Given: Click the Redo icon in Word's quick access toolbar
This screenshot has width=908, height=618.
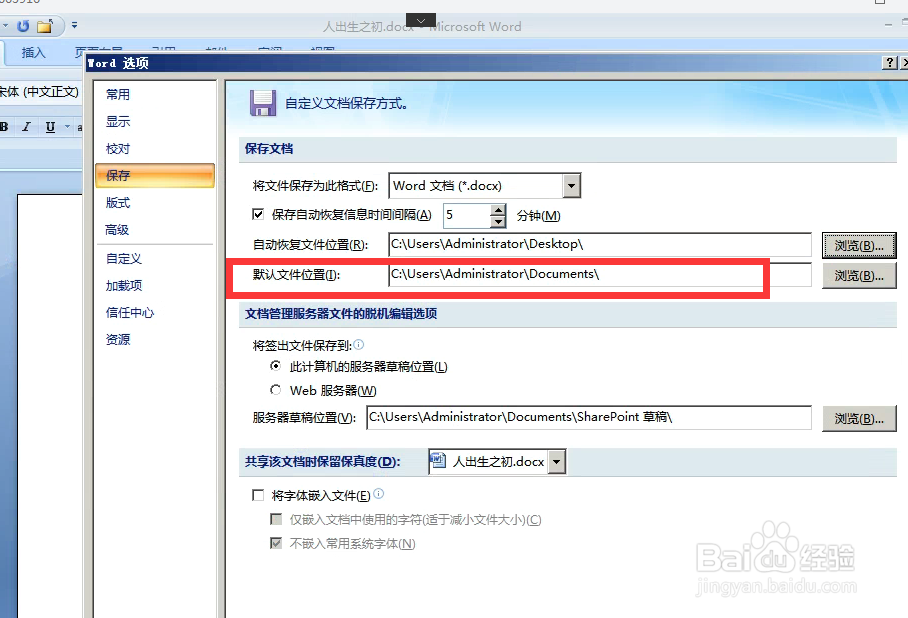Looking at the screenshot, I should pyautogui.click(x=23, y=26).
